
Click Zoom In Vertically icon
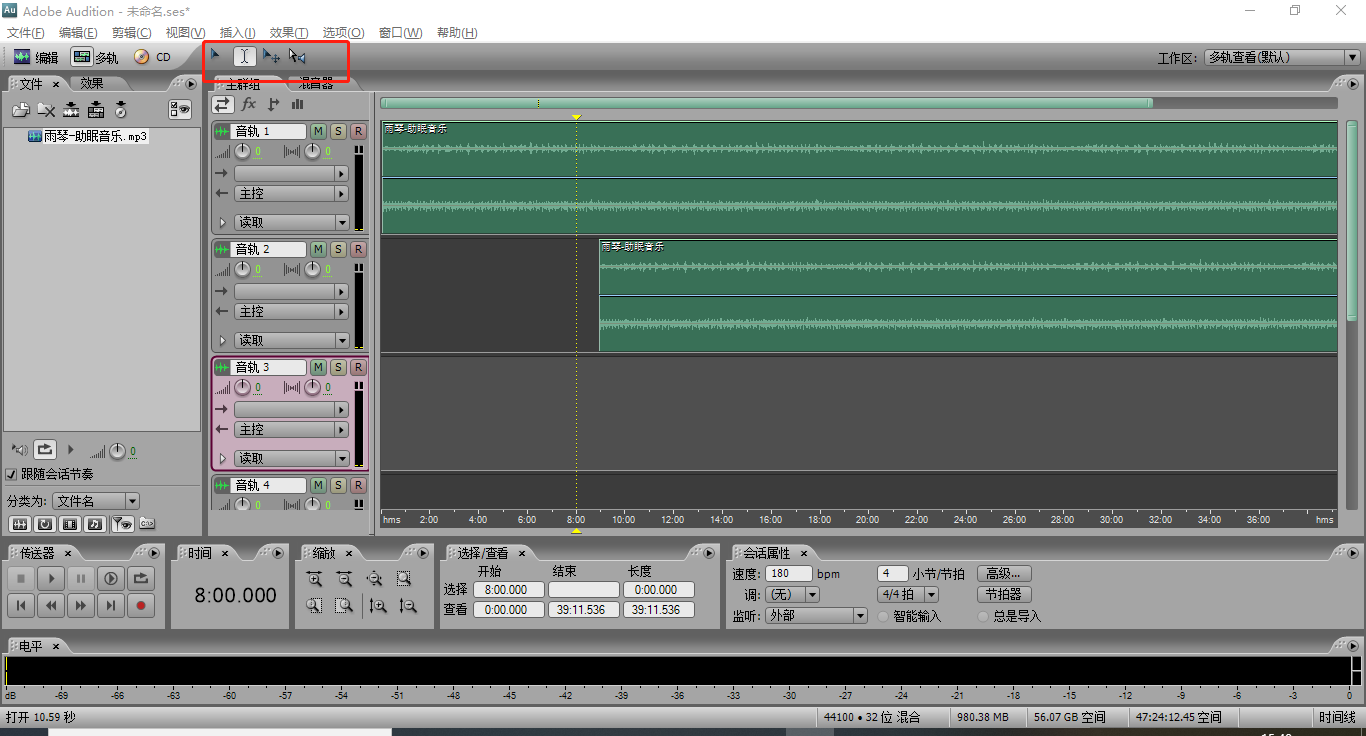coord(377,605)
